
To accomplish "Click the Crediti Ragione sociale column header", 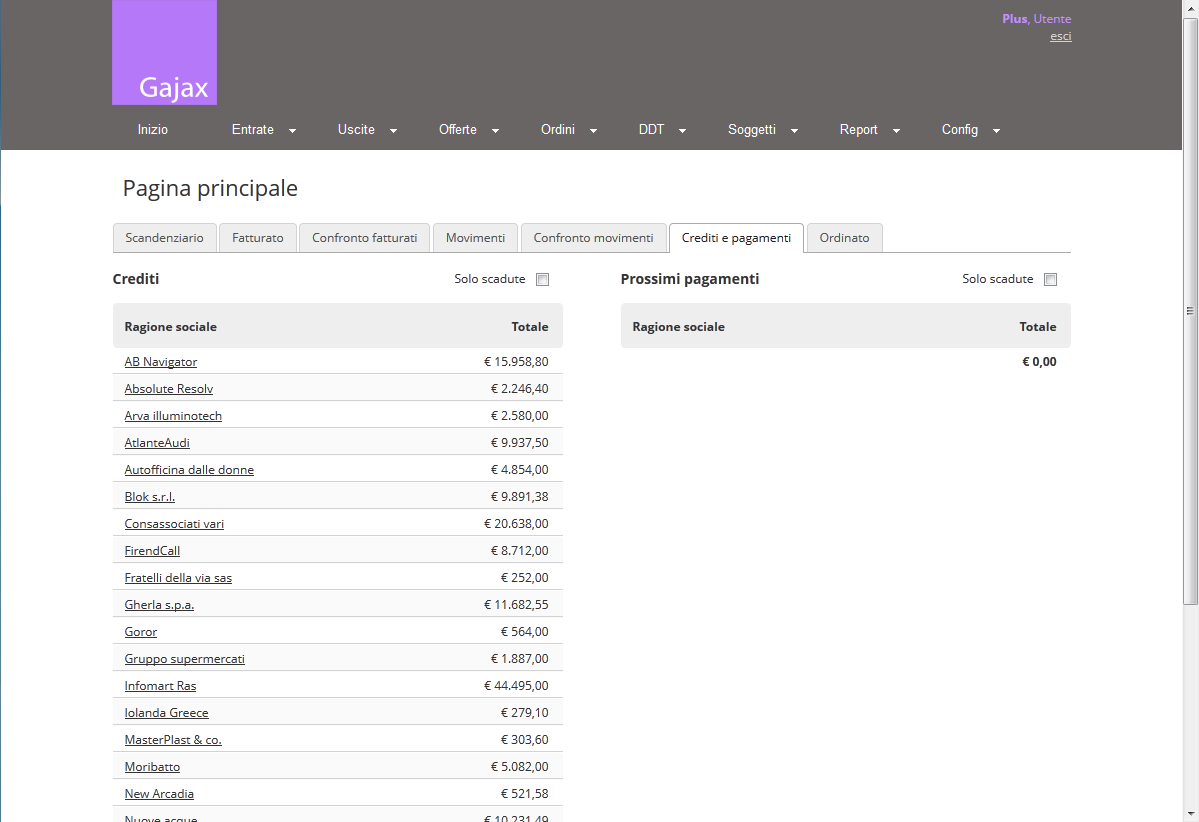I will point(171,327).
